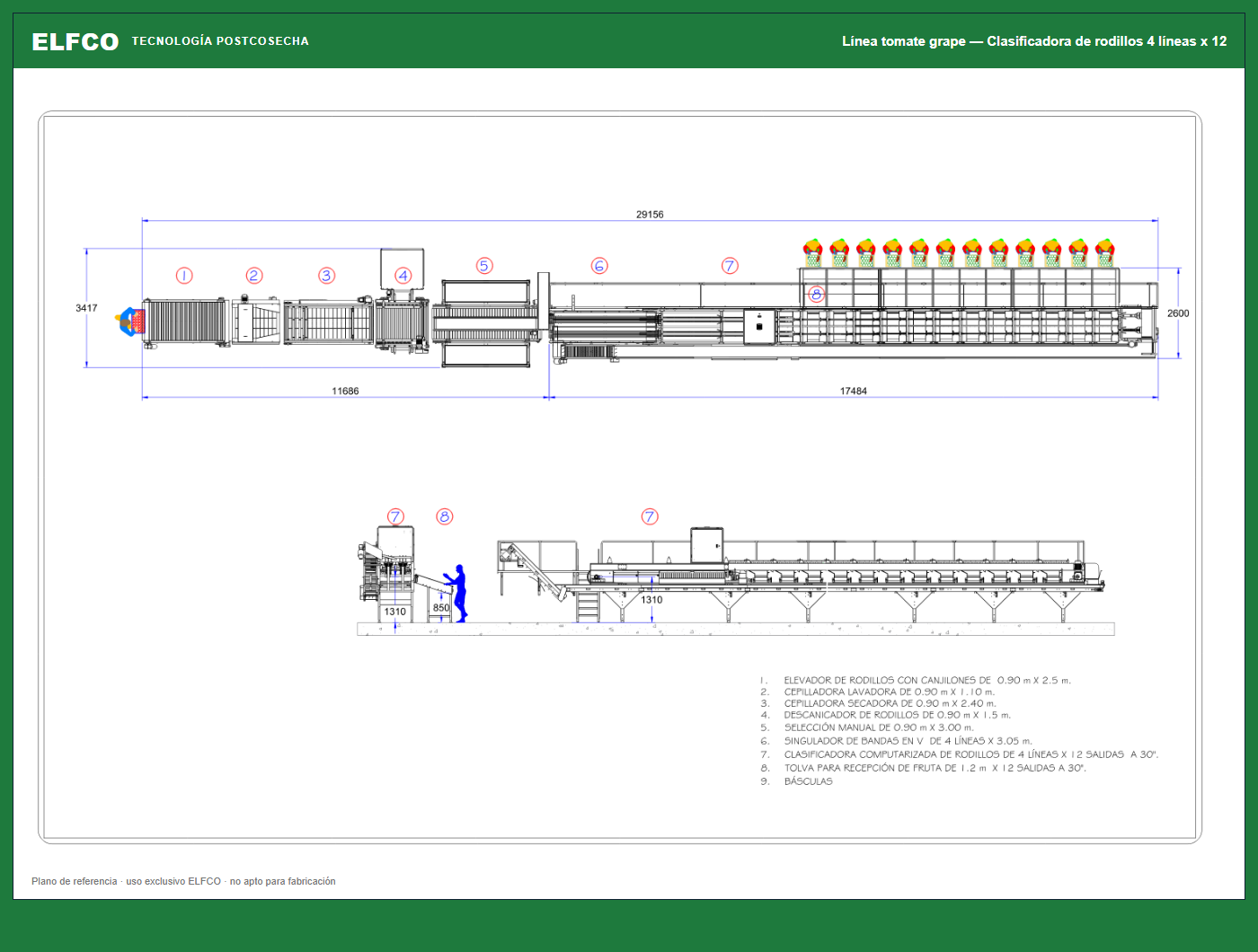
Task: Click the dimension value 11686
Action: [345, 392]
